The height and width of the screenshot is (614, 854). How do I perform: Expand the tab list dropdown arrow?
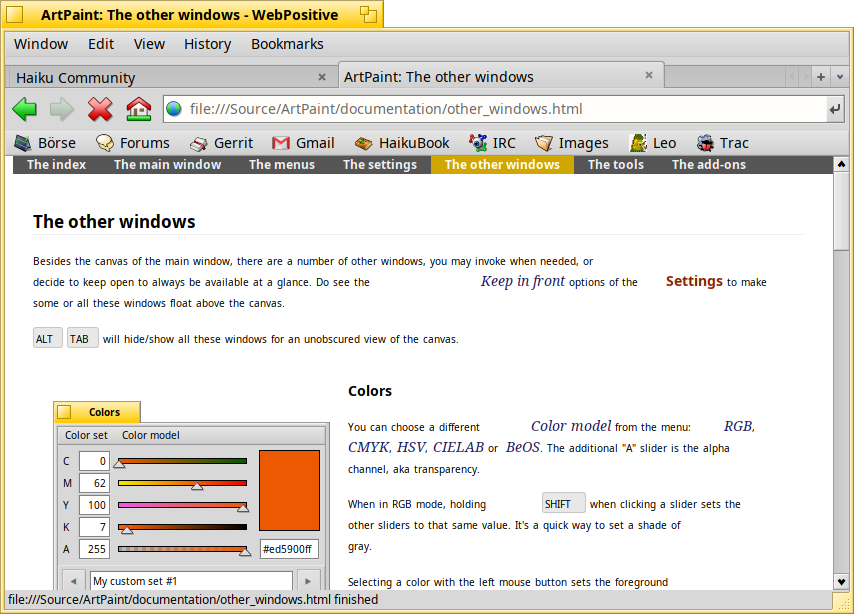[x=838, y=77]
